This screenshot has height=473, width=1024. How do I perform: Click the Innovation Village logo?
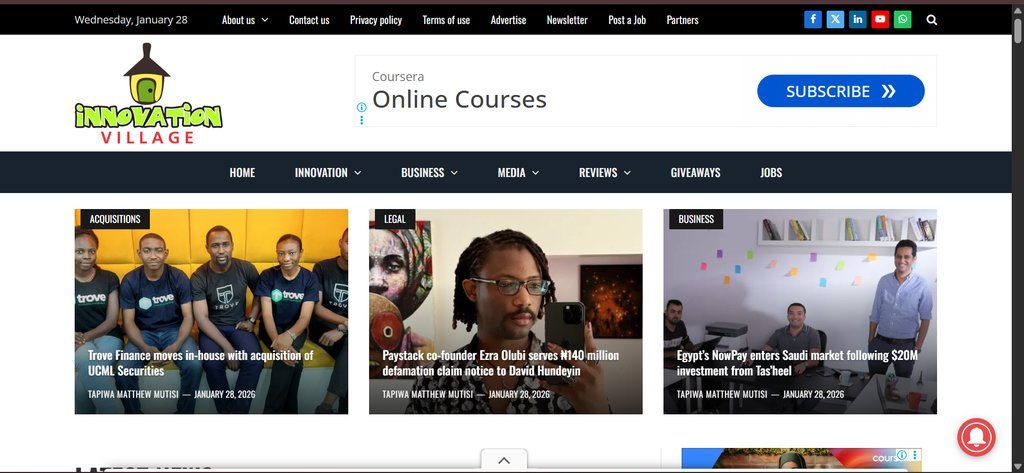click(x=149, y=93)
